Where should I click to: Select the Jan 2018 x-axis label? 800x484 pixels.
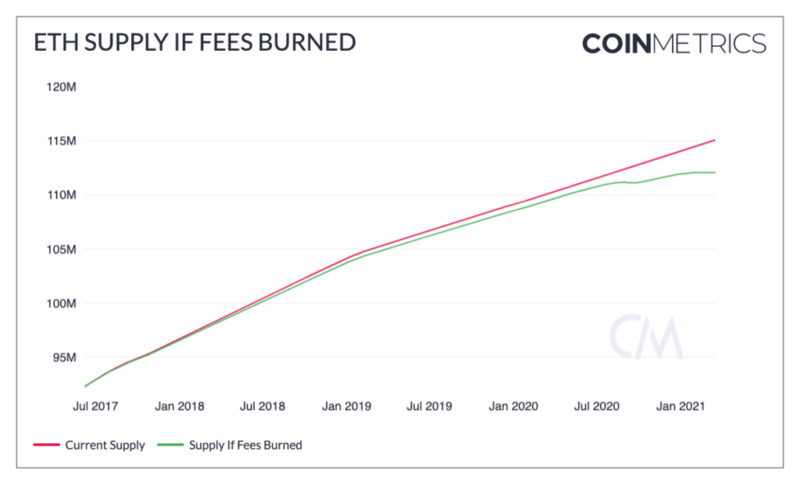(180, 406)
